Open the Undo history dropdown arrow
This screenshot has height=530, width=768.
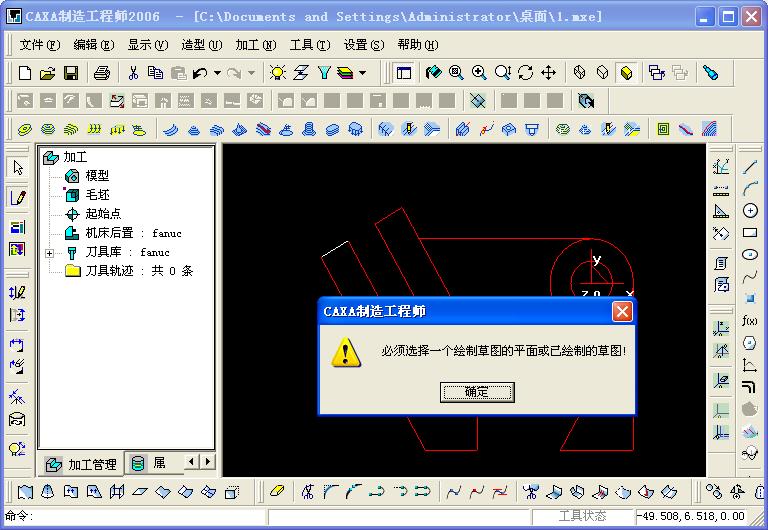[x=217, y=73]
